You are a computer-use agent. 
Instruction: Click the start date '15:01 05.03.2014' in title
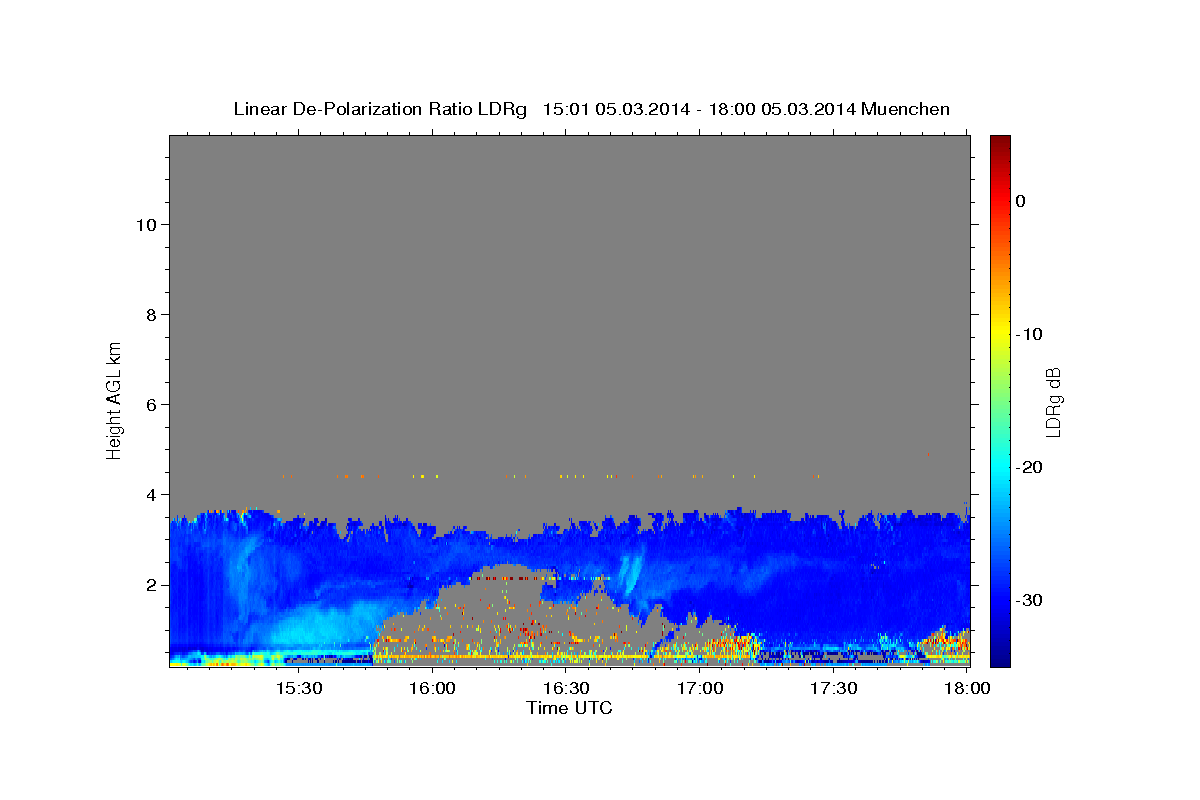tap(615, 109)
